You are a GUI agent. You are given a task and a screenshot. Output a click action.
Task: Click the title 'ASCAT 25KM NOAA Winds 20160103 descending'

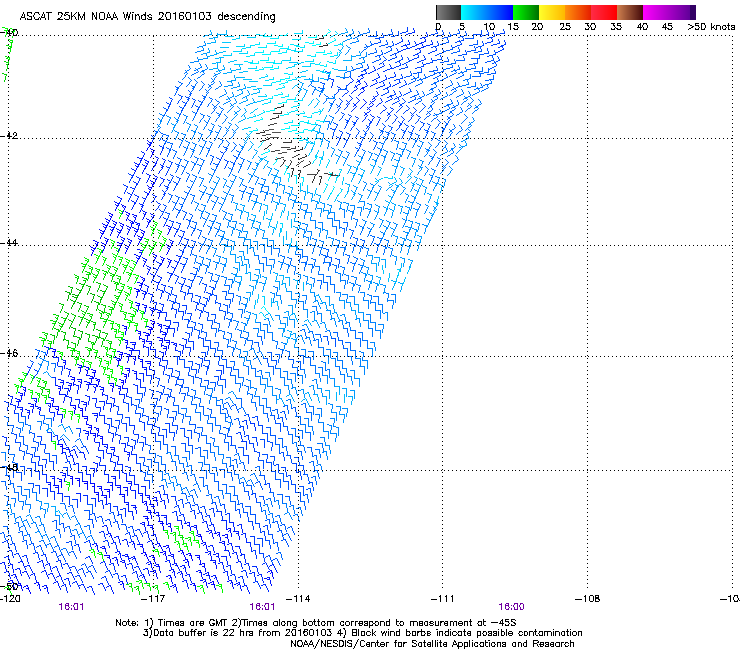(147, 17)
